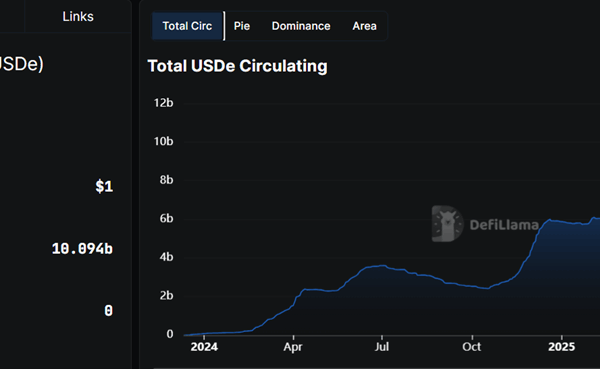600x369 pixels.
Task: Click the Total USDe Circulating heading
Action: point(237,66)
